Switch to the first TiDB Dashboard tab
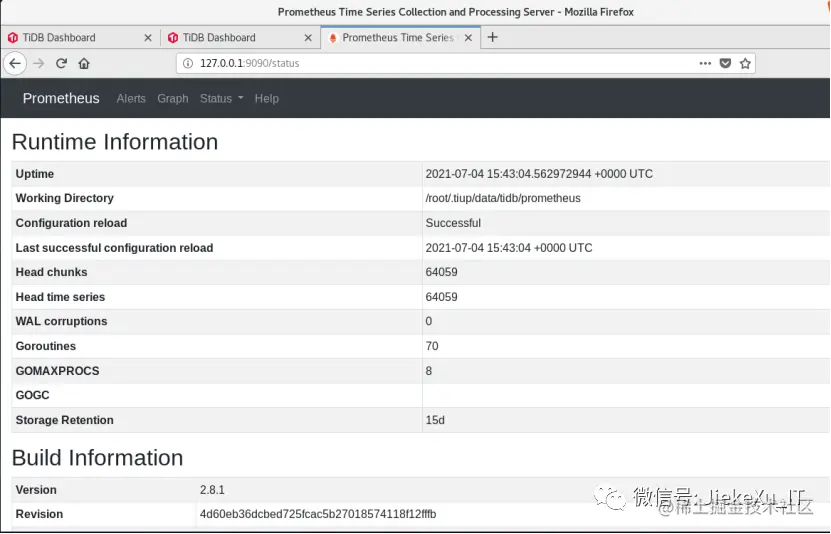The height and width of the screenshot is (534, 831). (79, 38)
